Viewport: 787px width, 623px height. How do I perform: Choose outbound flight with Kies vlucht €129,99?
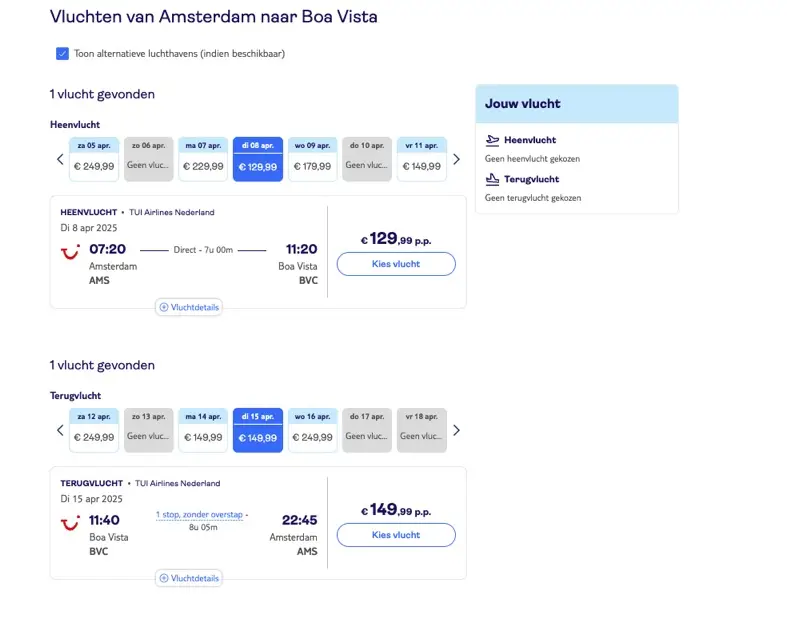[x=396, y=264]
